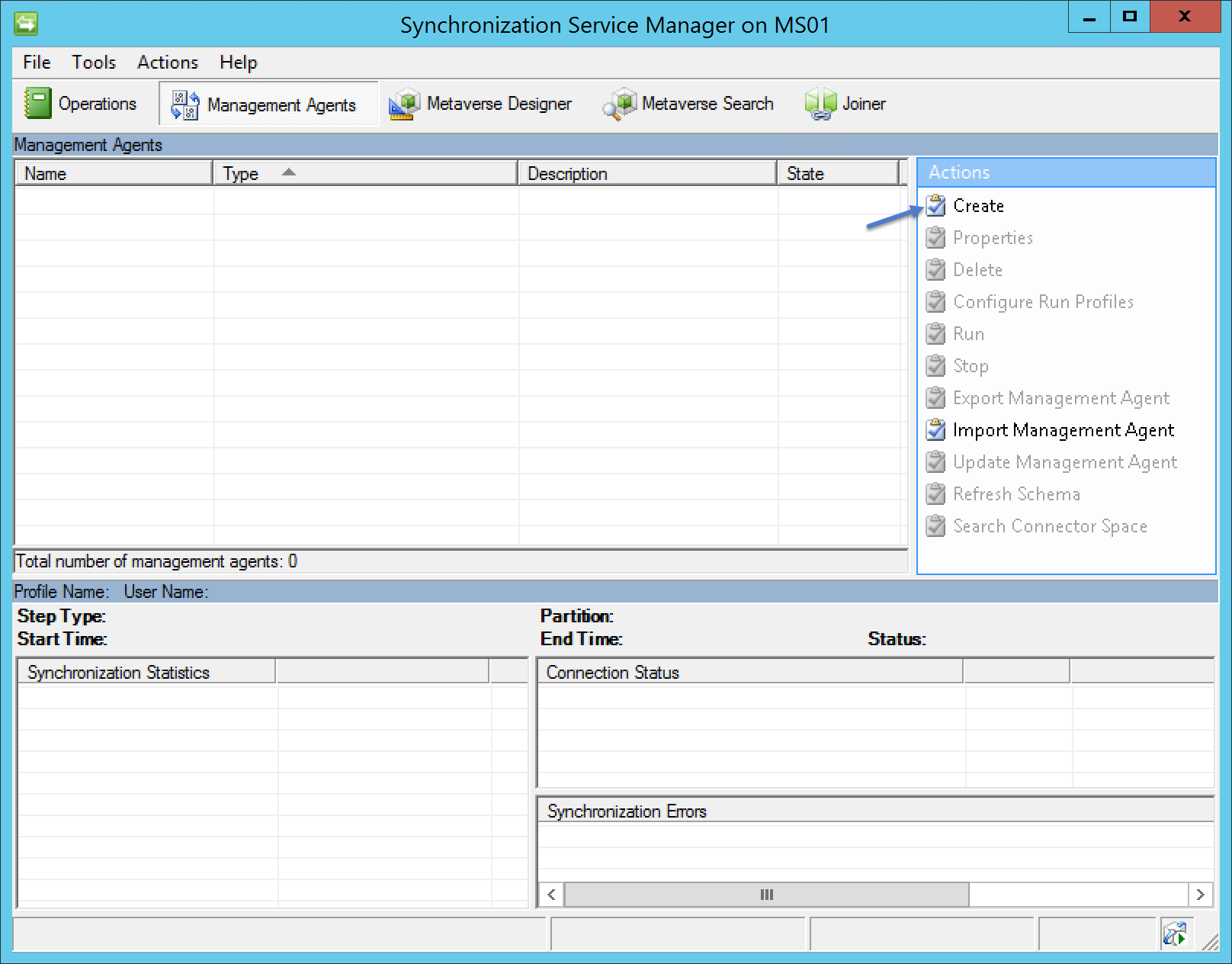Viewport: 1232px width, 964px height.
Task: Click the 'Partition:' label
Action: coord(577,616)
